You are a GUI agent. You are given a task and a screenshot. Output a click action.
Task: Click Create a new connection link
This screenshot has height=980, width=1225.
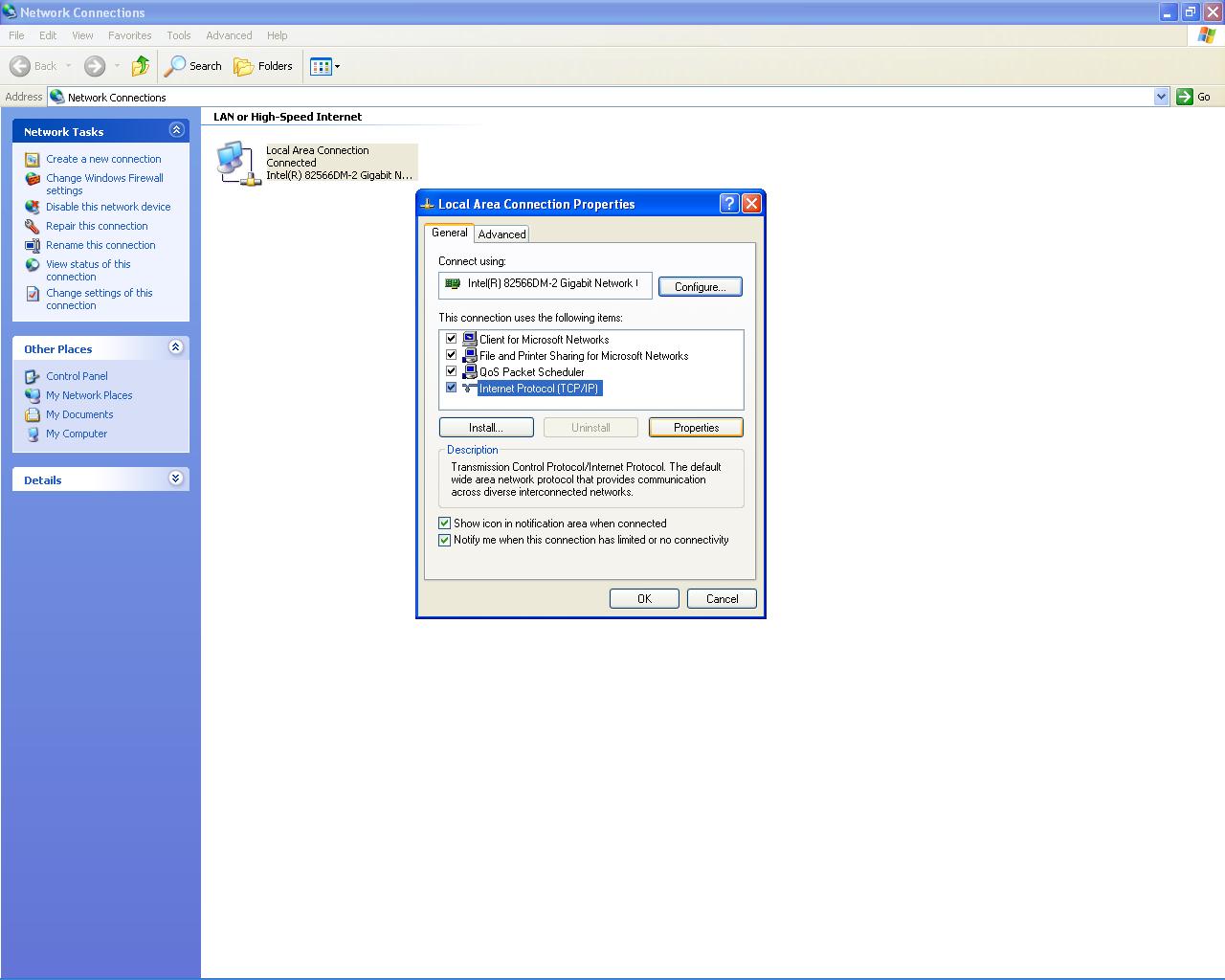(x=103, y=159)
